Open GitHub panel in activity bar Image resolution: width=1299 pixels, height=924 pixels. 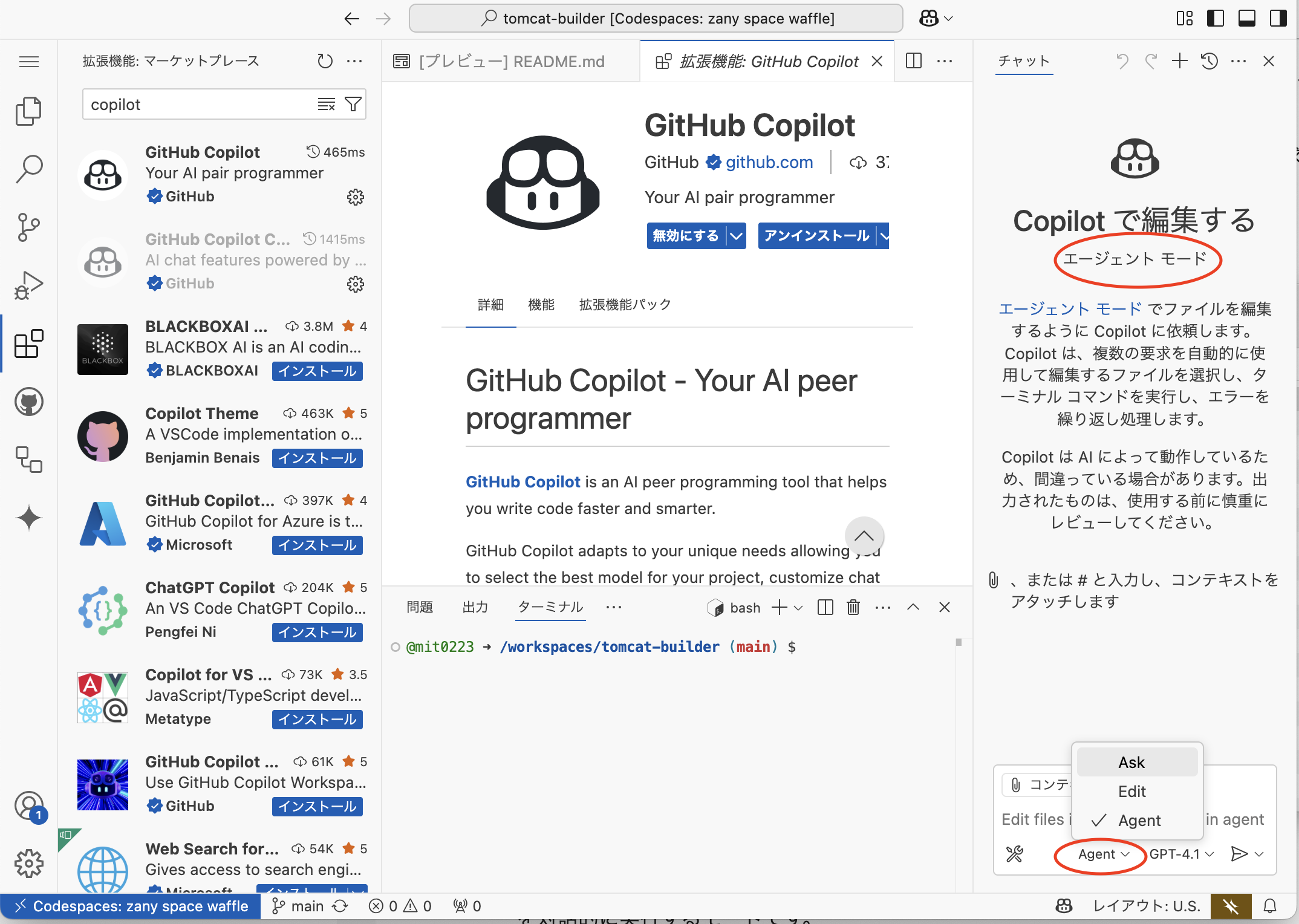pyautogui.click(x=28, y=402)
